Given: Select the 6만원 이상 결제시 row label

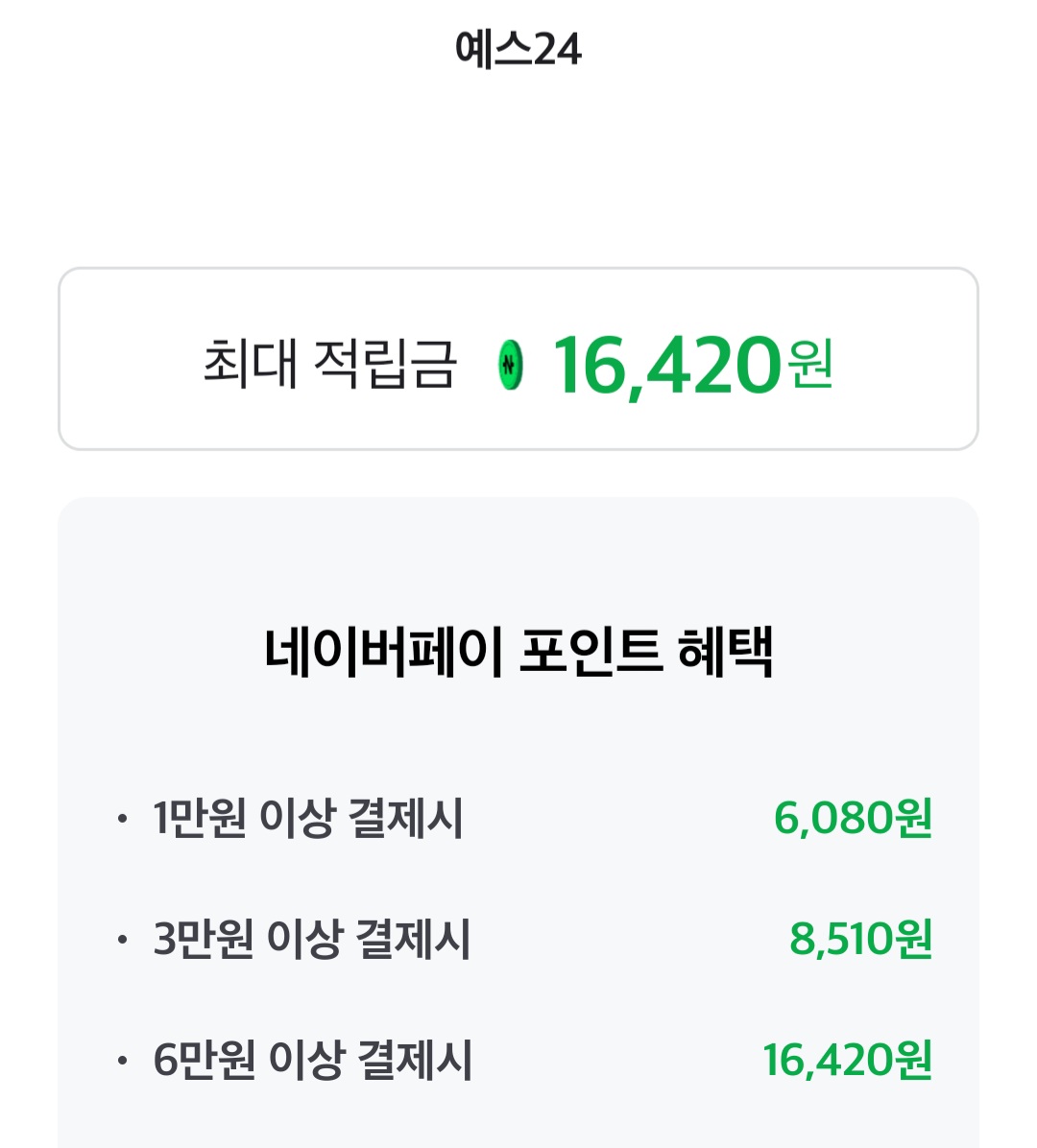Looking at the screenshot, I should [x=313, y=1061].
